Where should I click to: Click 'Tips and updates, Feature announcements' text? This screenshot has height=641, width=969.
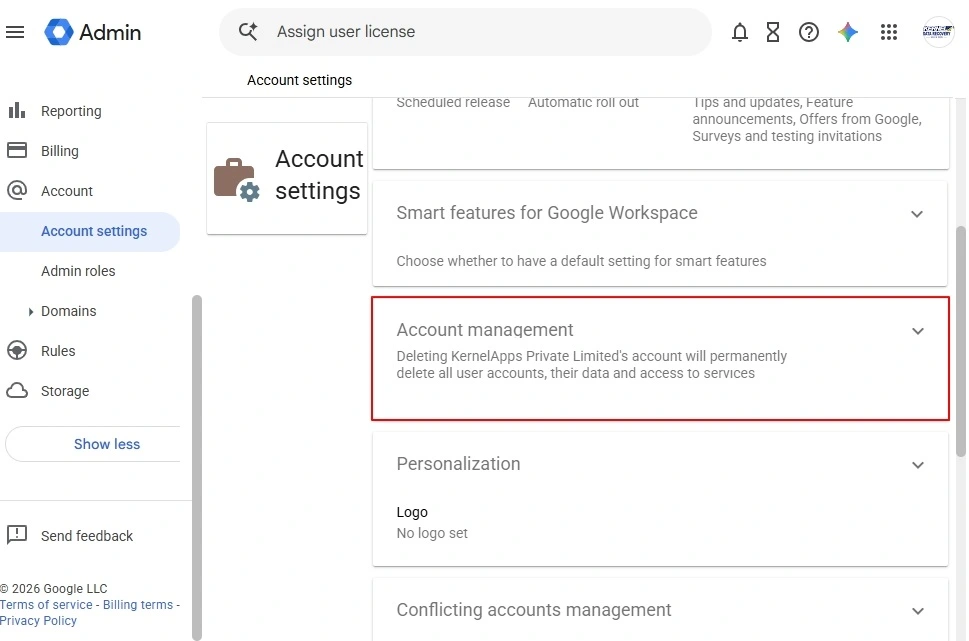pyautogui.click(x=806, y=119)
